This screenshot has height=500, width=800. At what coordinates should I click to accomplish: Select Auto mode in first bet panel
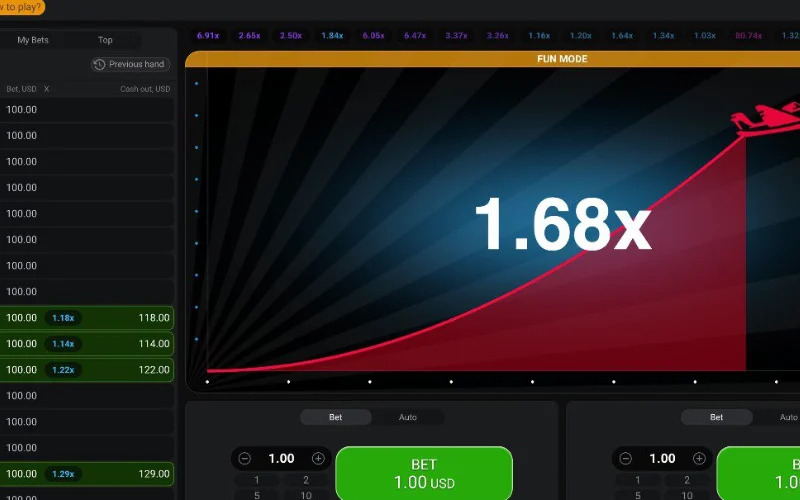tap(408, 417)
